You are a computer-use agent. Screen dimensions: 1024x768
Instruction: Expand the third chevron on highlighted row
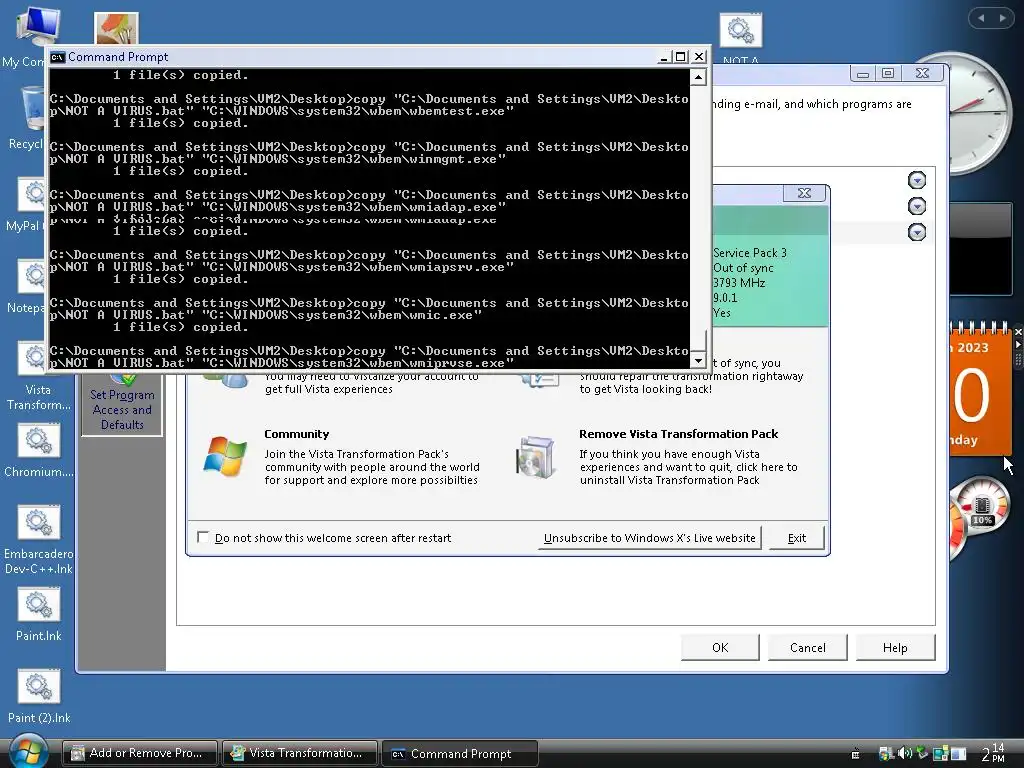pos(917,232)
